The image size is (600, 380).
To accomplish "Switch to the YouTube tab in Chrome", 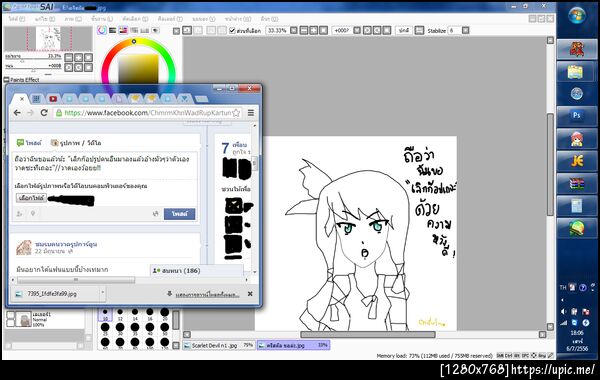I will 53,99.
